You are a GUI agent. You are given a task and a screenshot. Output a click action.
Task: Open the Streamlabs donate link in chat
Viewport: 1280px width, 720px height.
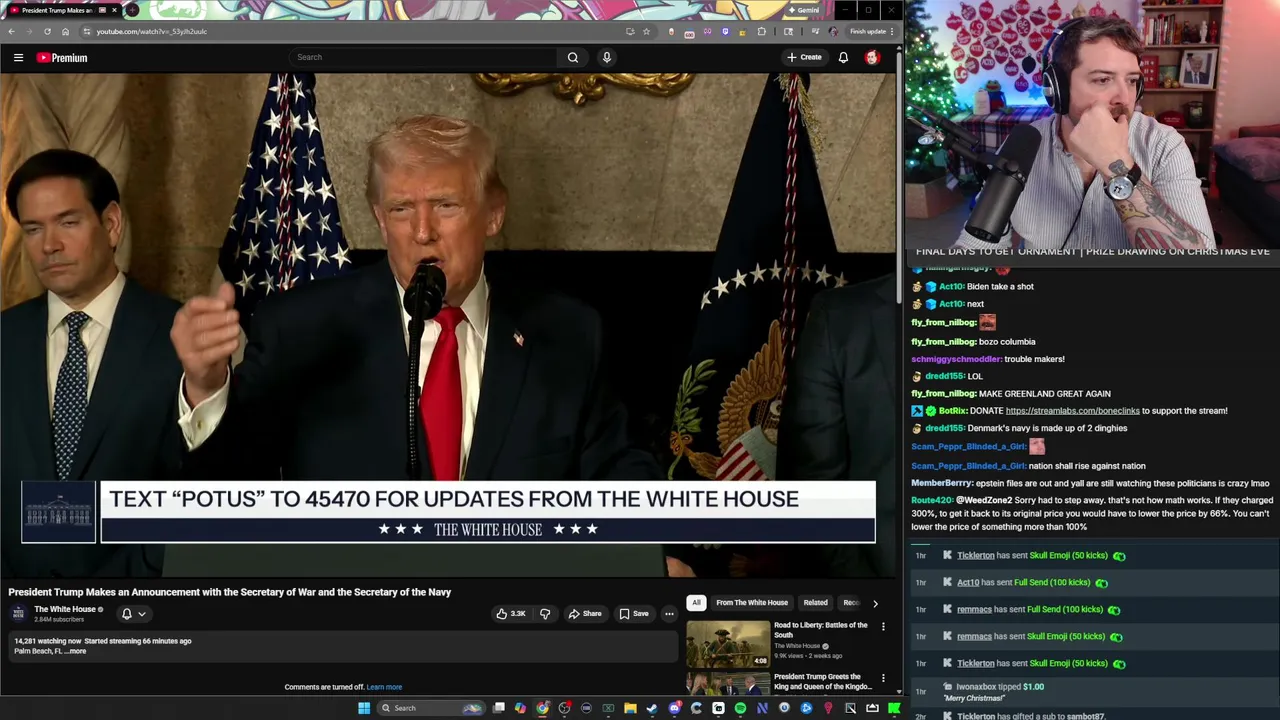[1072, 411]
